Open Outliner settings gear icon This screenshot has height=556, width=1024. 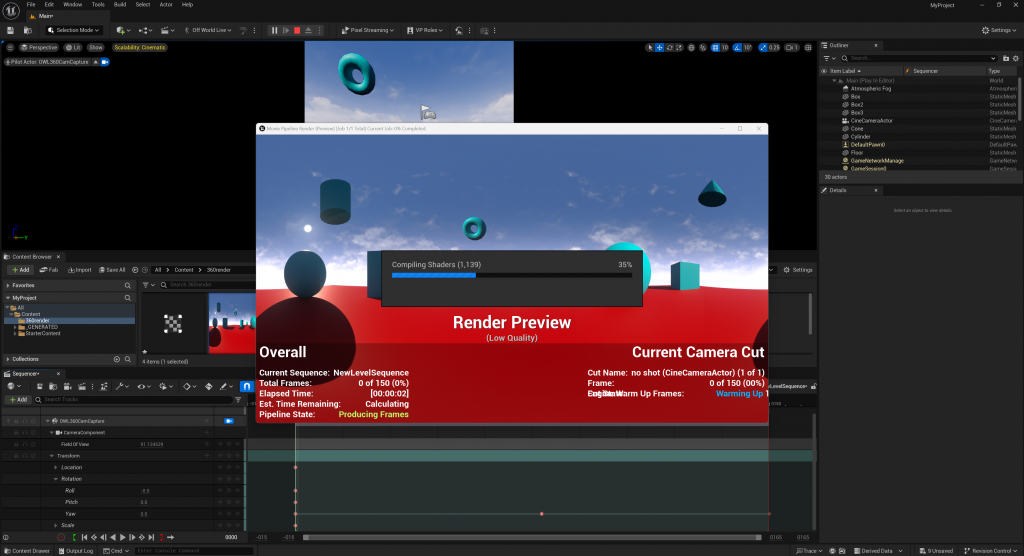(1016, 58)
